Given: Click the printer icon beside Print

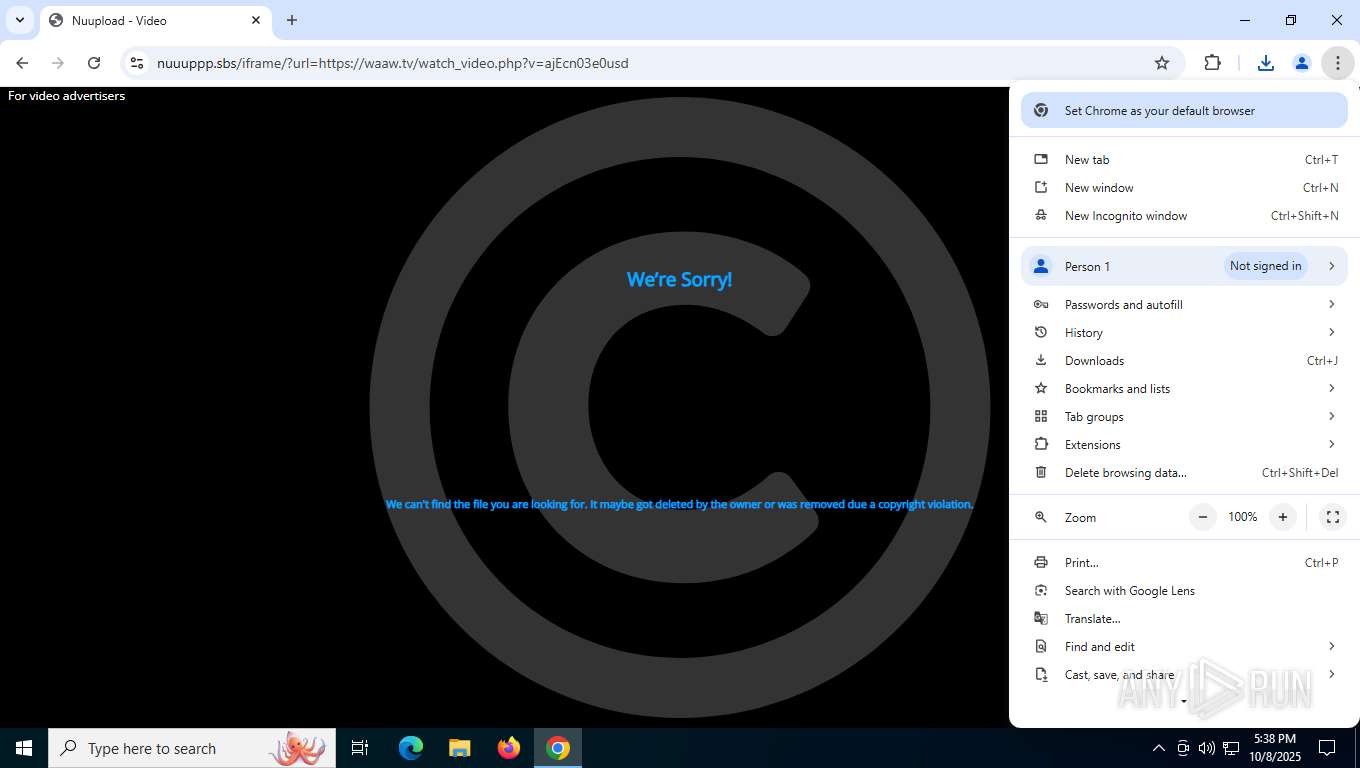Looking at the screenshot, I should pos(1041,563).
